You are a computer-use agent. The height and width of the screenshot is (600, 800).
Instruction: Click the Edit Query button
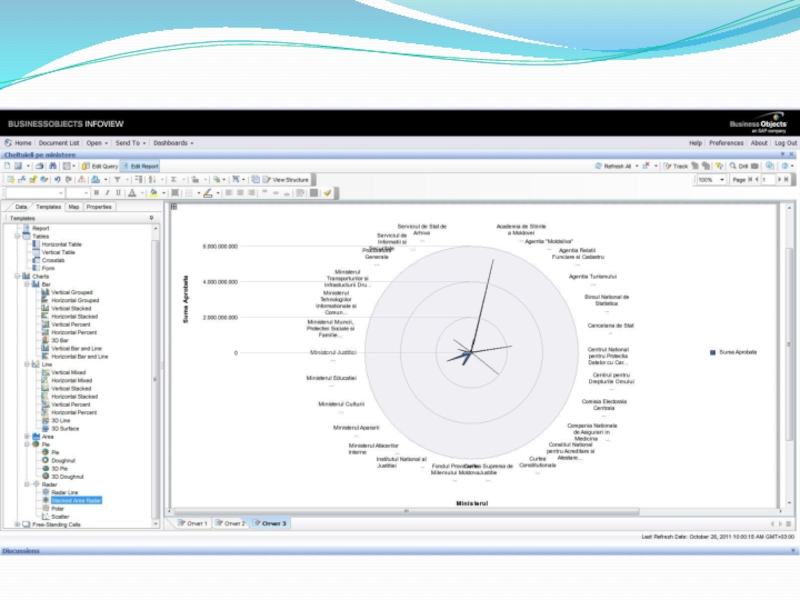101,166
